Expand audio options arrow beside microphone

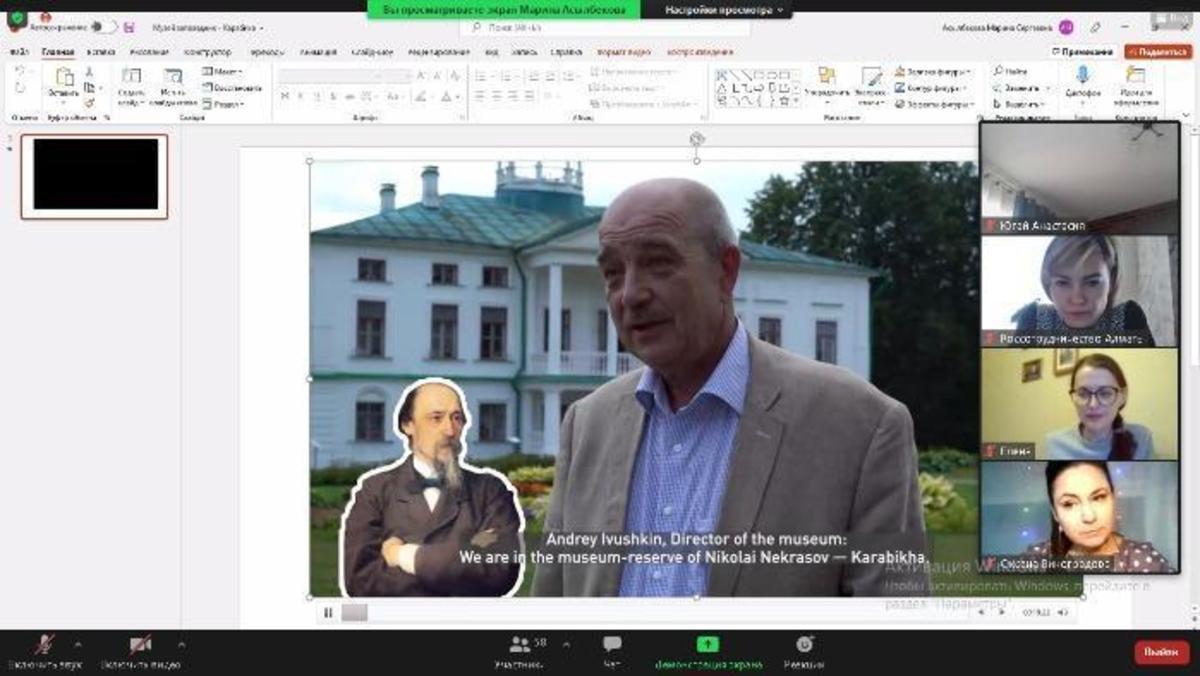click(78, 644)
